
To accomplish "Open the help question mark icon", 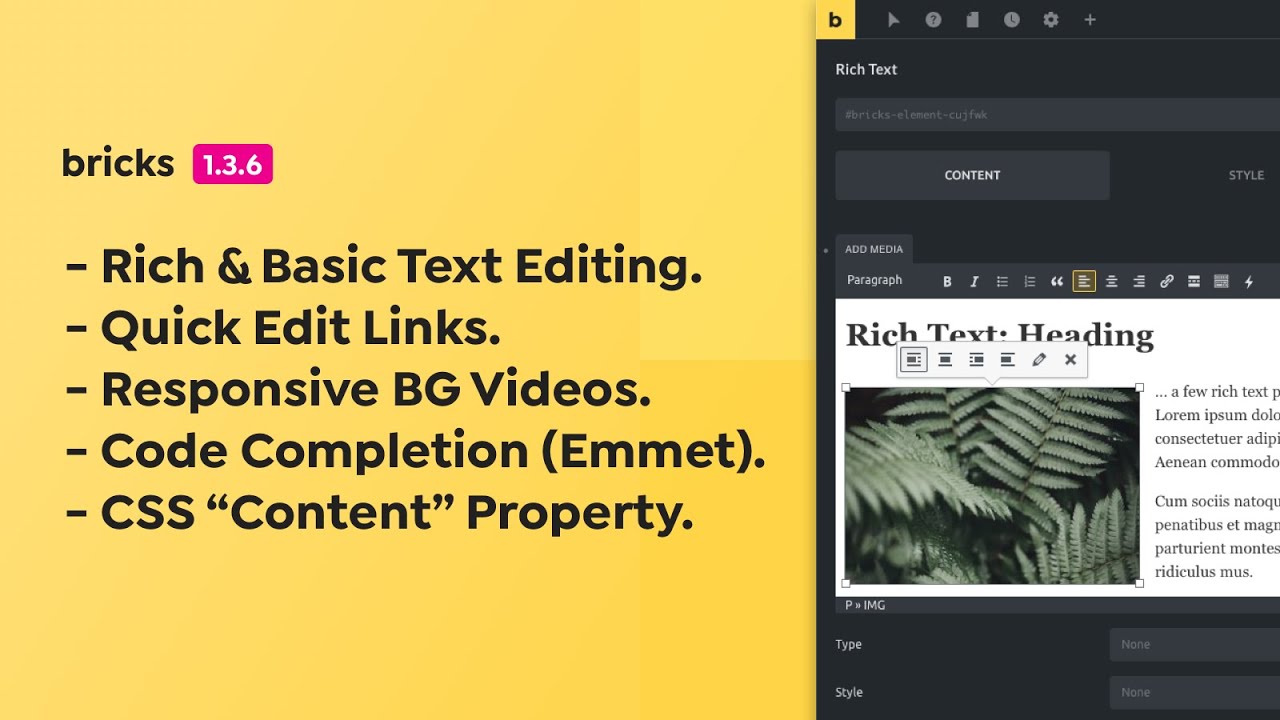I will [x=933, y=20].
